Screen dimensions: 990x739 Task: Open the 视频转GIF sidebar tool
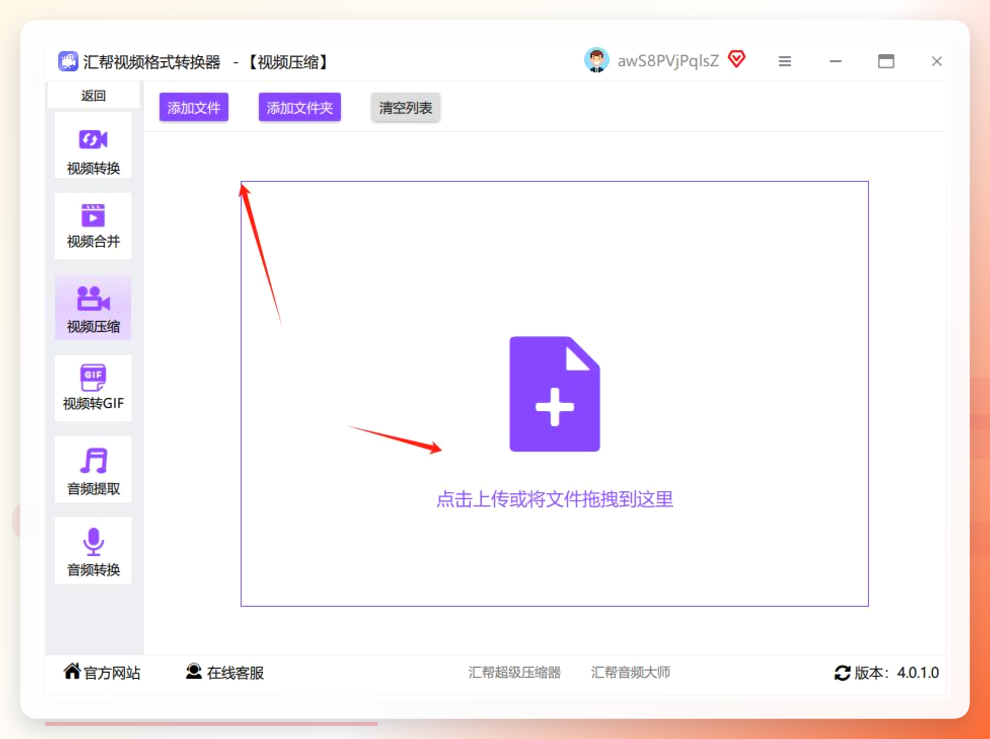tap(93, 388)
